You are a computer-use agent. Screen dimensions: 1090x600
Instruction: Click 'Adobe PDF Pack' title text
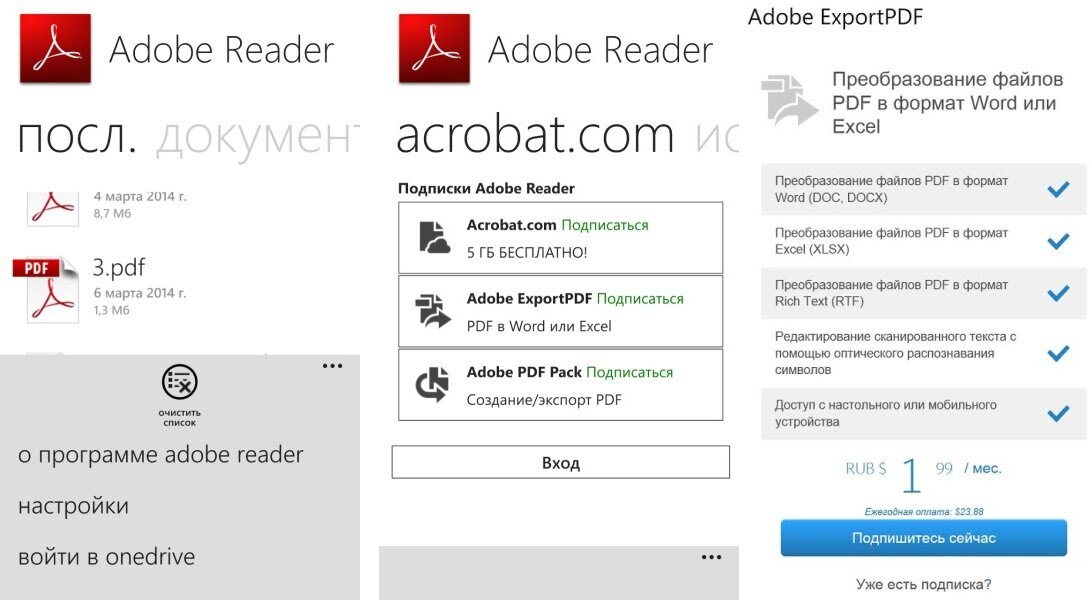[x=523, y=372]
